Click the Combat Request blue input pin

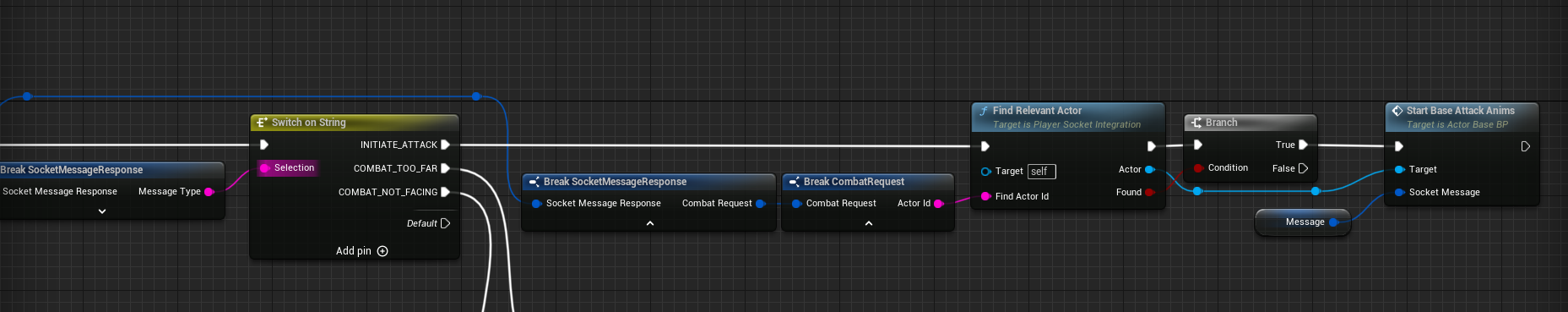[796, 204]
